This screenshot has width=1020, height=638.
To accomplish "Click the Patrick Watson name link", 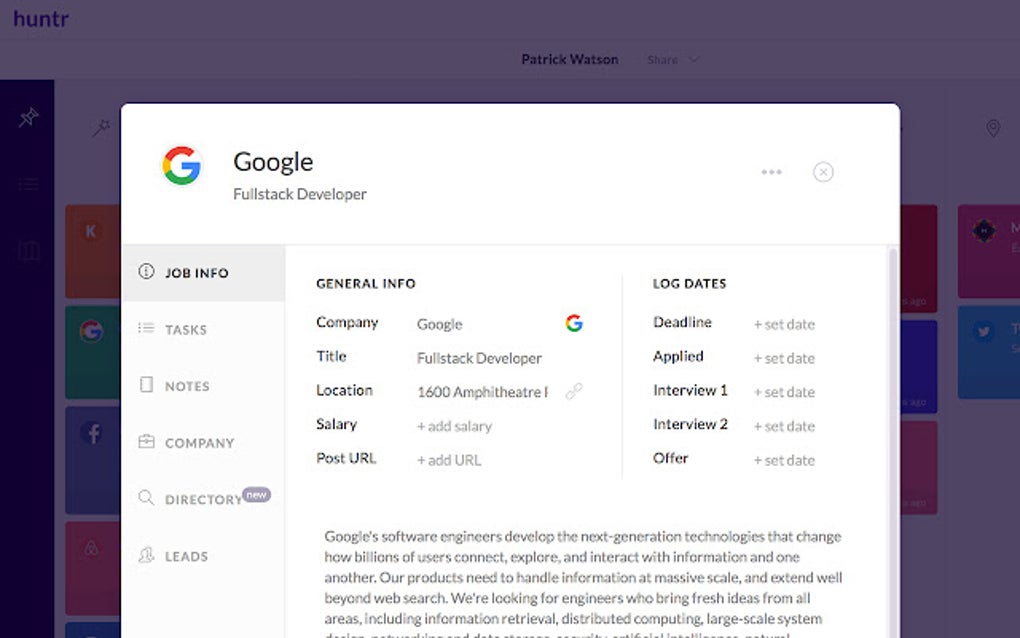I will tap(570, 59).
